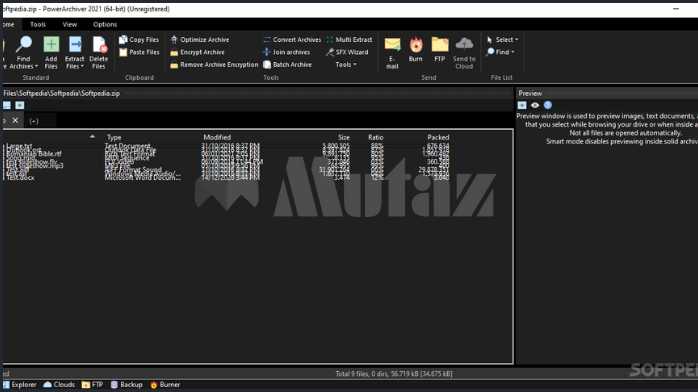Click the name column sort arrow
Viewport: 698px width, 392px height.
point(92,137)
